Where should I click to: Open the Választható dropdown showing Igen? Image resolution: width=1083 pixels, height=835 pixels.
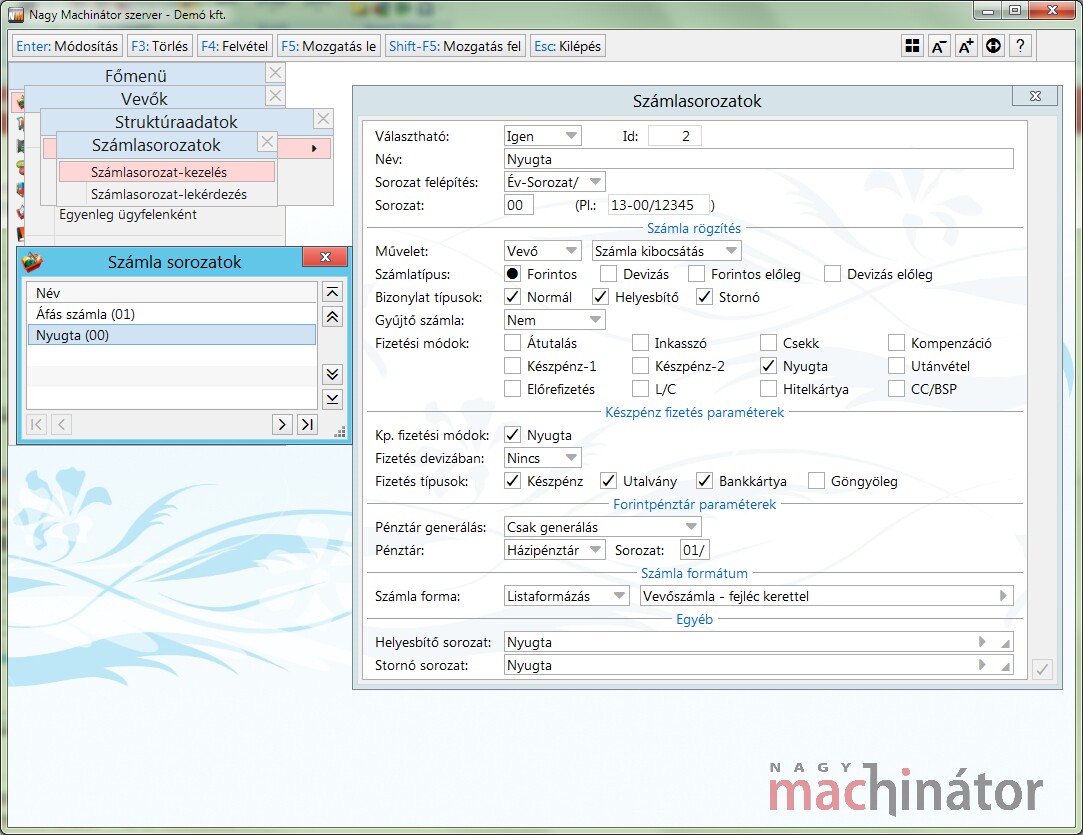click(x=542, y=136)
